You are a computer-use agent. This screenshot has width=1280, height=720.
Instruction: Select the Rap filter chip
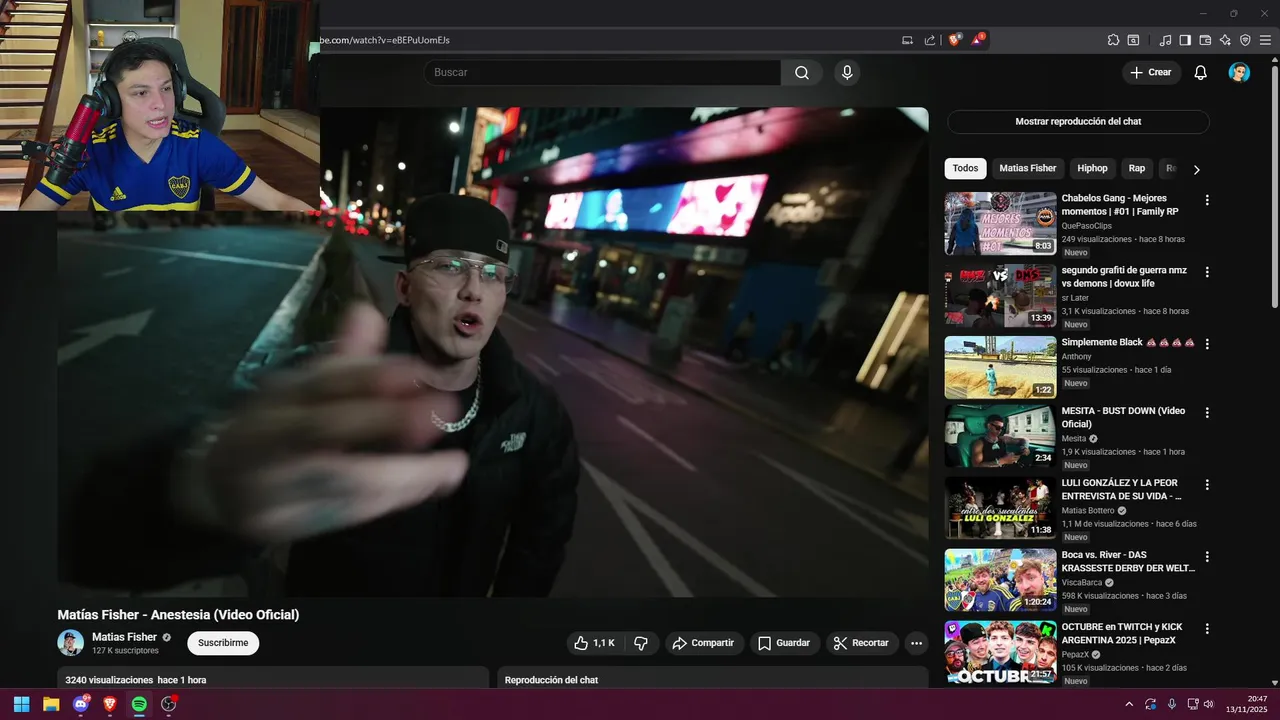[1137, 168]
